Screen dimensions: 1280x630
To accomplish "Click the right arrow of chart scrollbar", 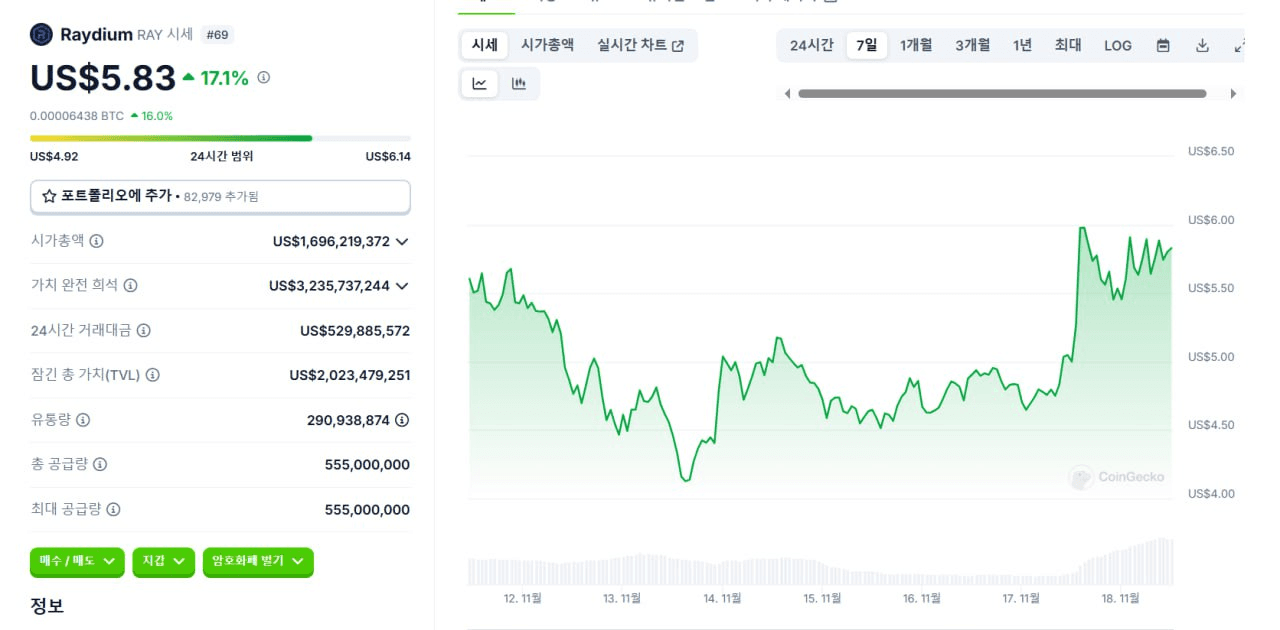I will pyautogui.click(x=1233, y=94).
